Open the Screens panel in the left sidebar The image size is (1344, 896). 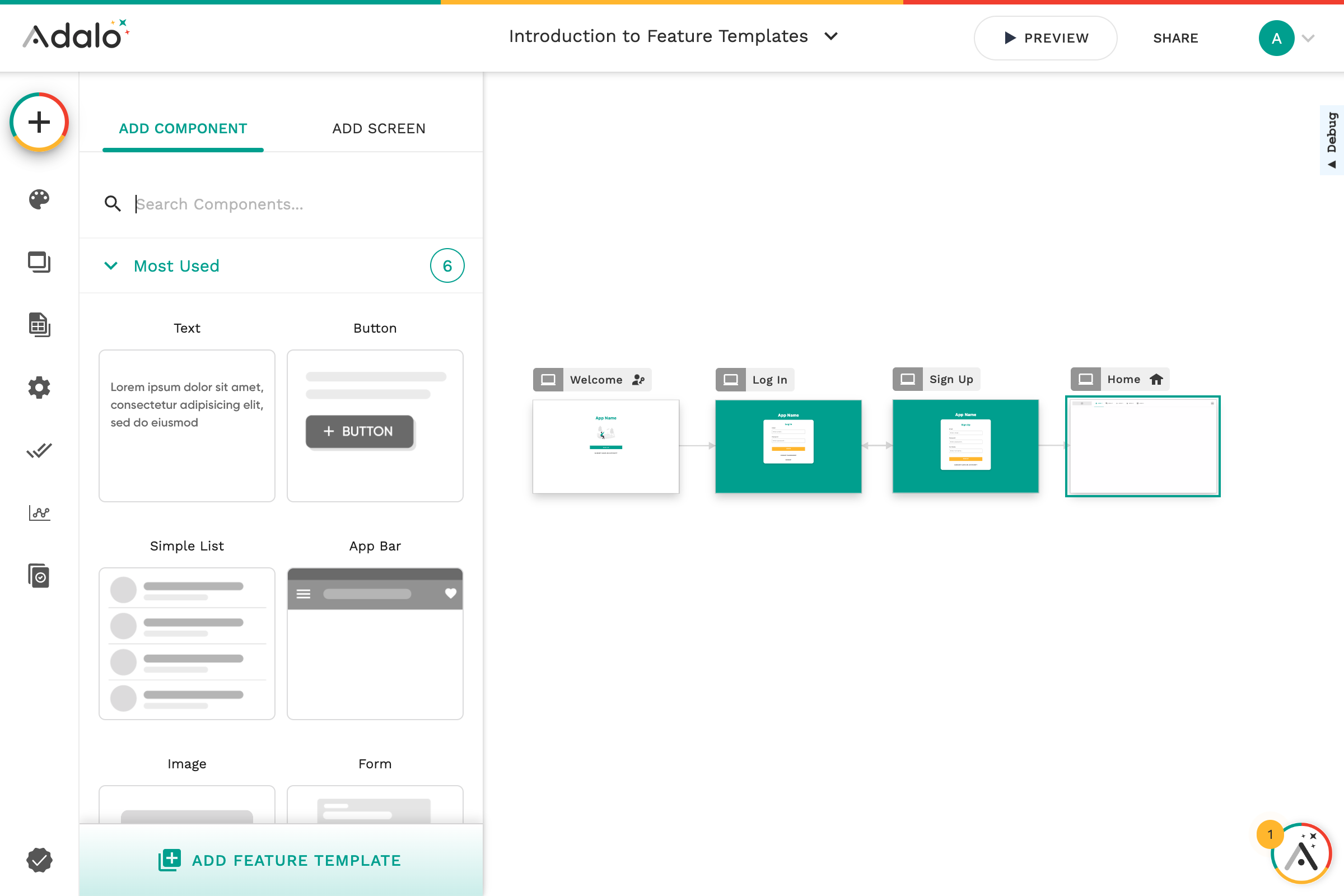point(39,263)
